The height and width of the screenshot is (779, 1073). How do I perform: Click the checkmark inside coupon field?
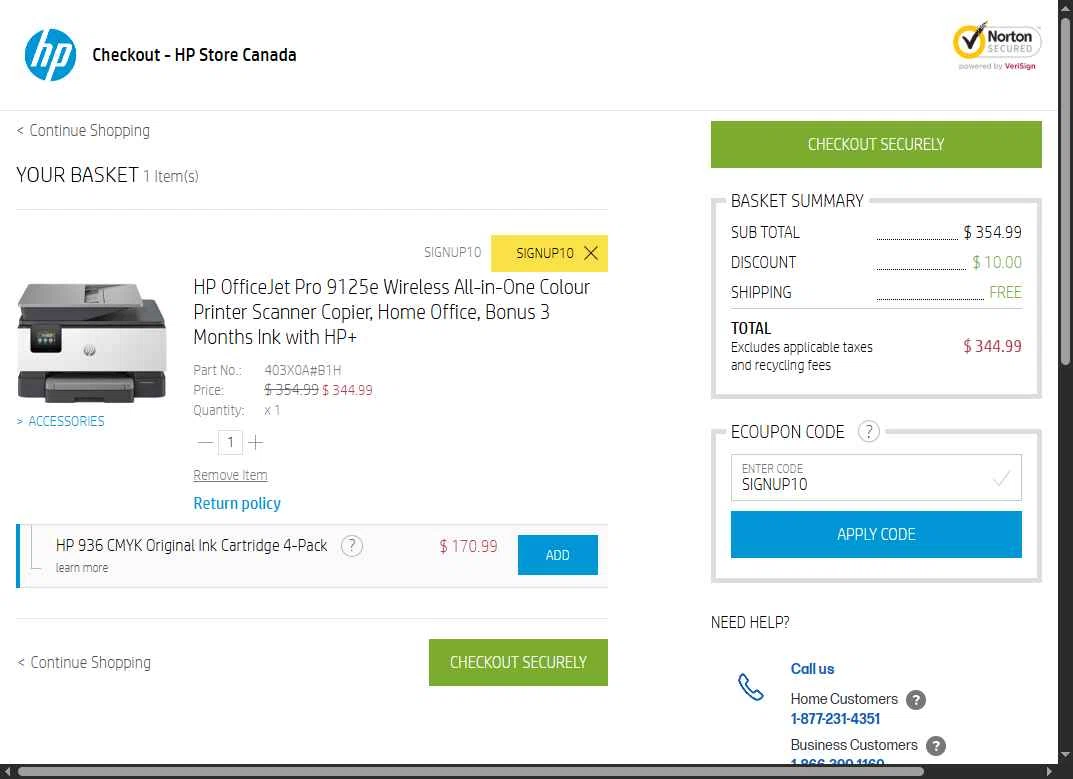click(x=1000, y=478)
